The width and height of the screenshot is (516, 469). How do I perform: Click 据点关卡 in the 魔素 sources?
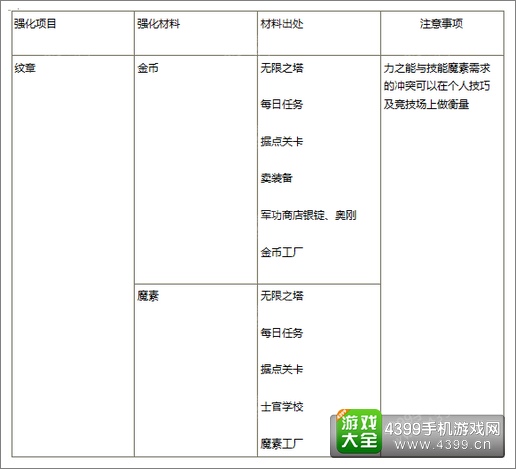pos(282,369)
